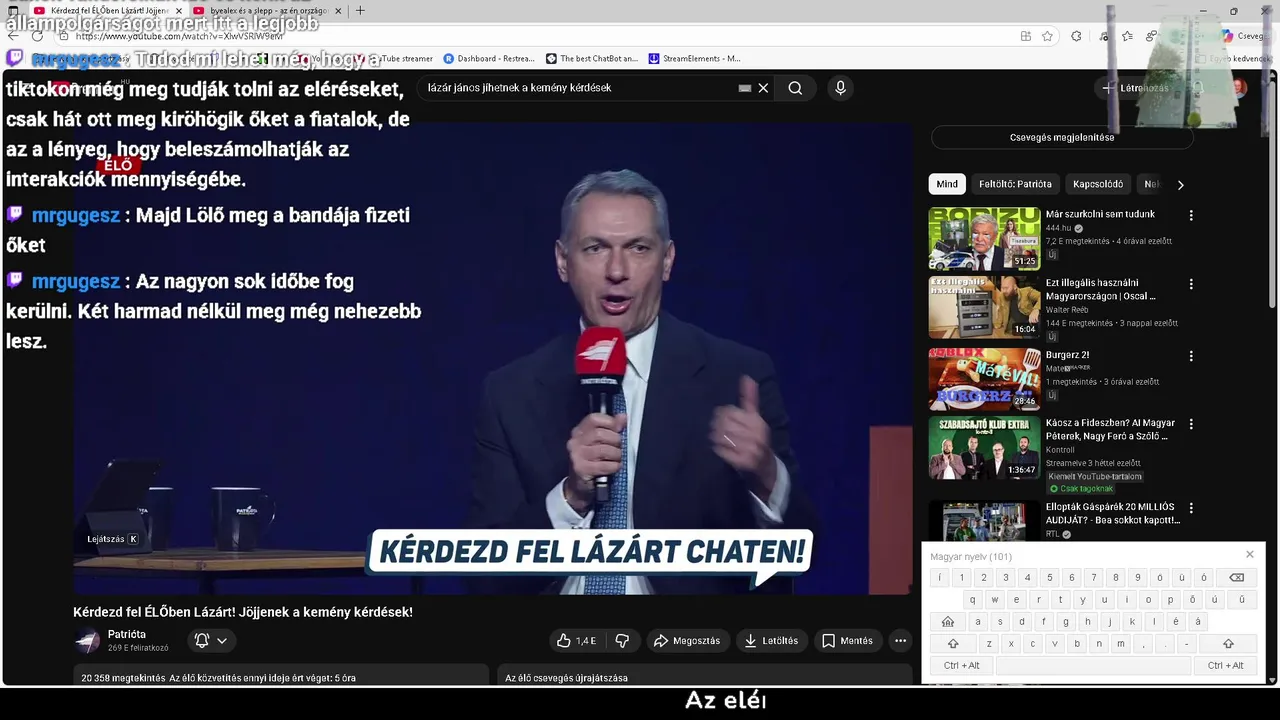Add page to favorites with star icon

(x=1047, y=36)
